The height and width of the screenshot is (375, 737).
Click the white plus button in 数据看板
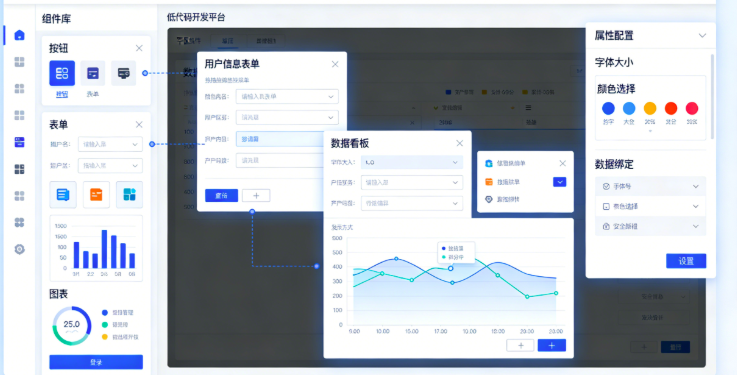point(520,345)
